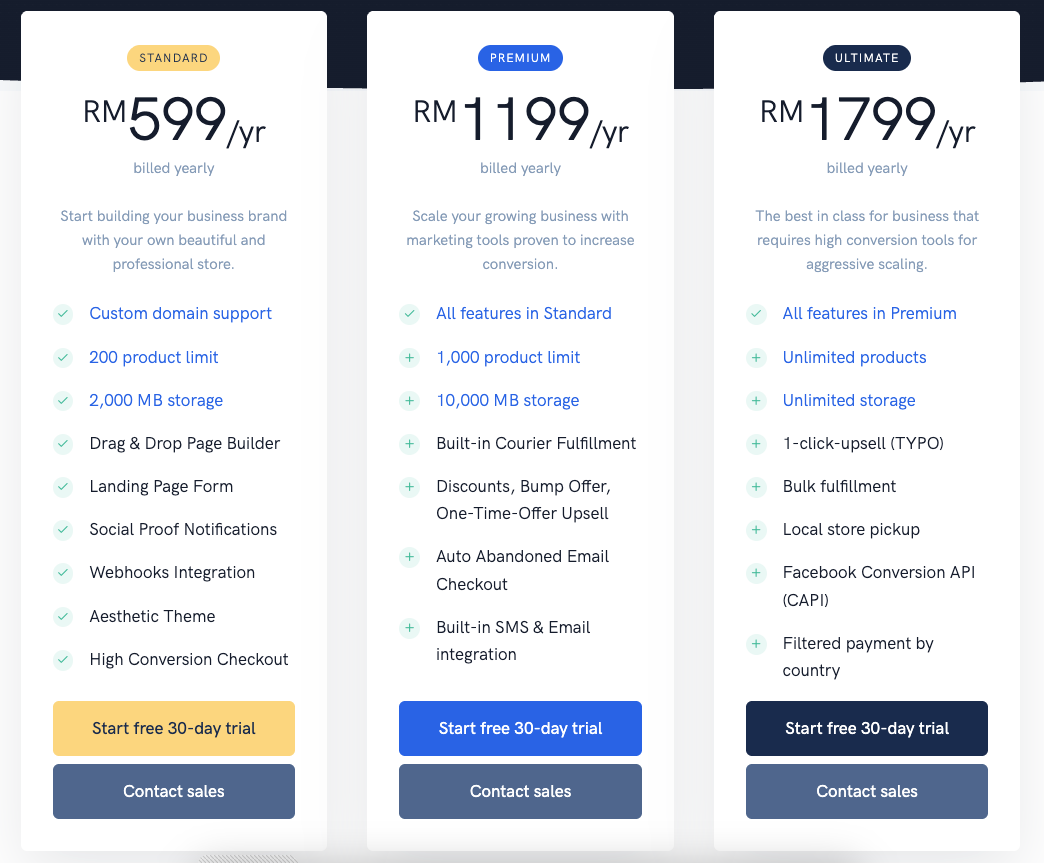Open the 200 product limit link
Image resolution: width=1044 pixels, height=863 pixels.
coord(154,358)
